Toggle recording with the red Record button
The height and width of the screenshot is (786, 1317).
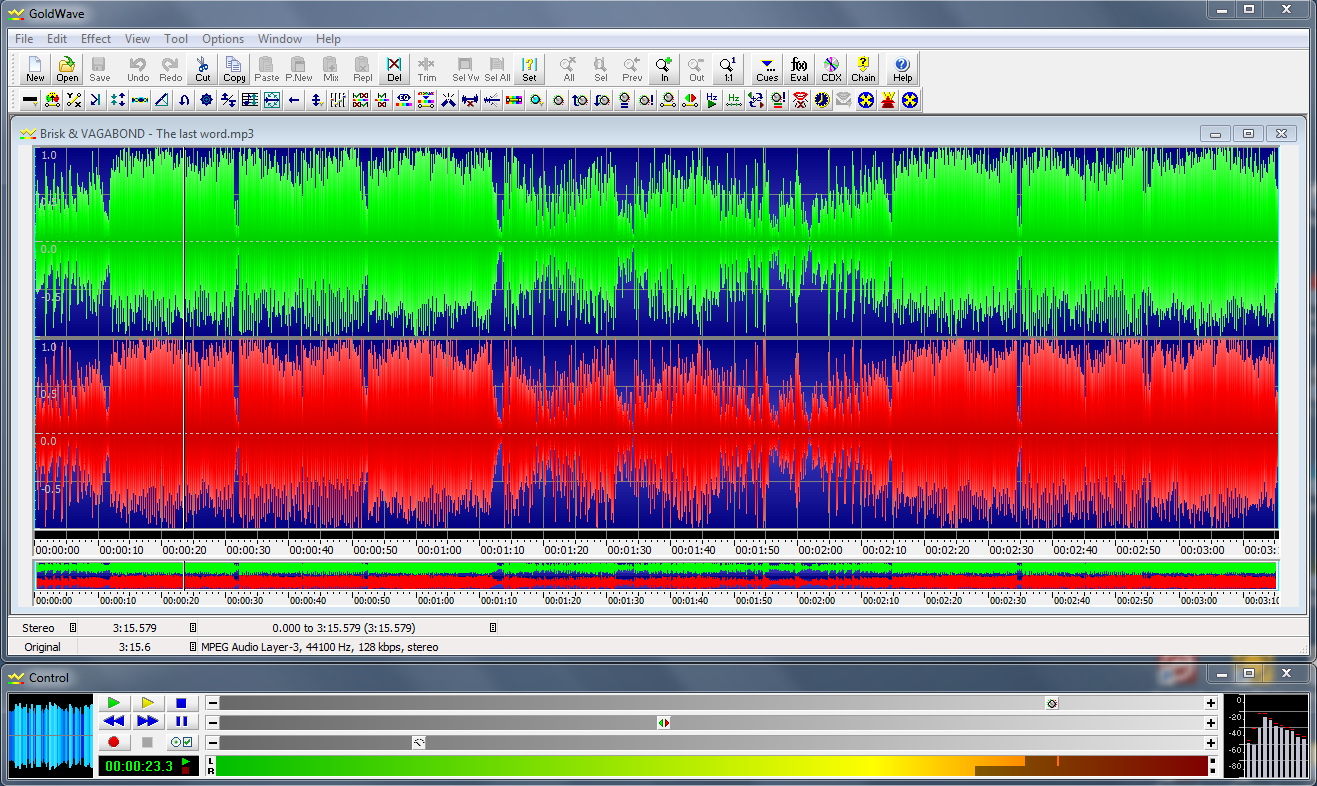coord(114,742)
